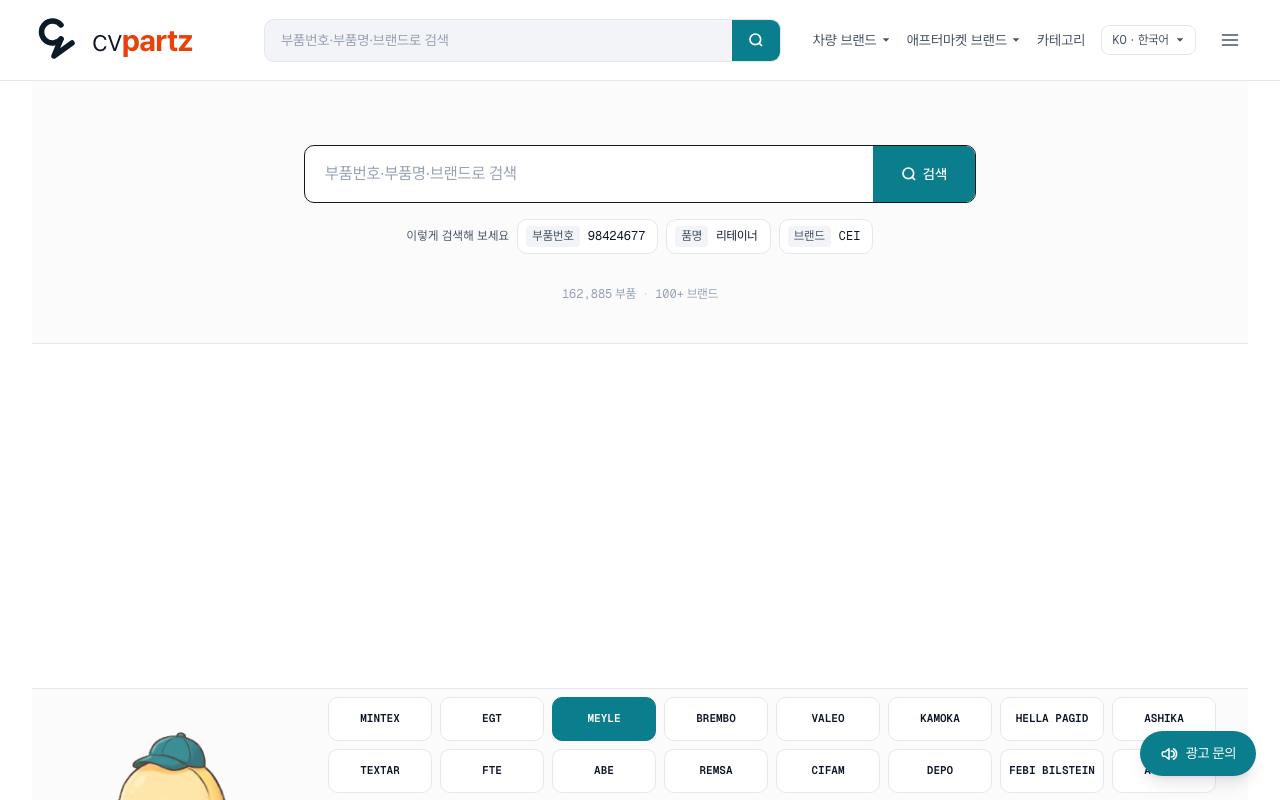Try the 브랜드 CEI example search
Viewport: 1280px width, 800px height.
tap(826, 236)
